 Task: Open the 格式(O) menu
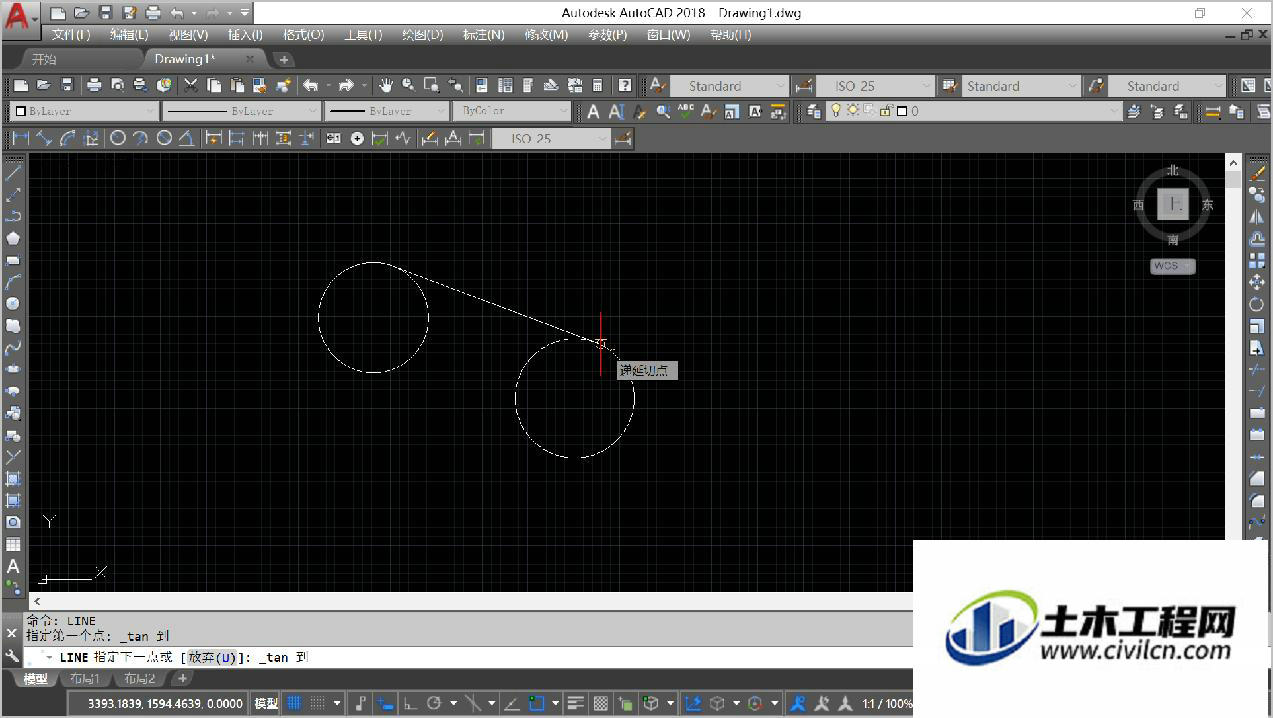coord(303,35)
